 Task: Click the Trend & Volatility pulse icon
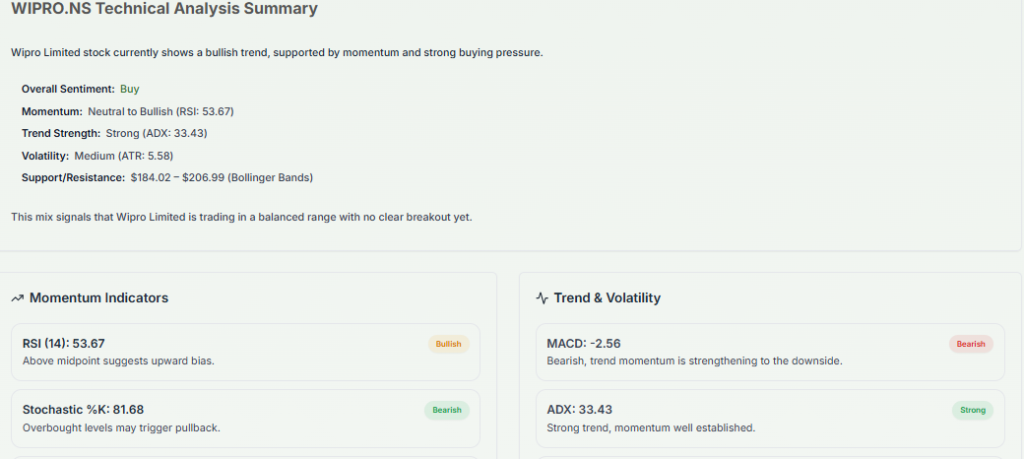542,298
